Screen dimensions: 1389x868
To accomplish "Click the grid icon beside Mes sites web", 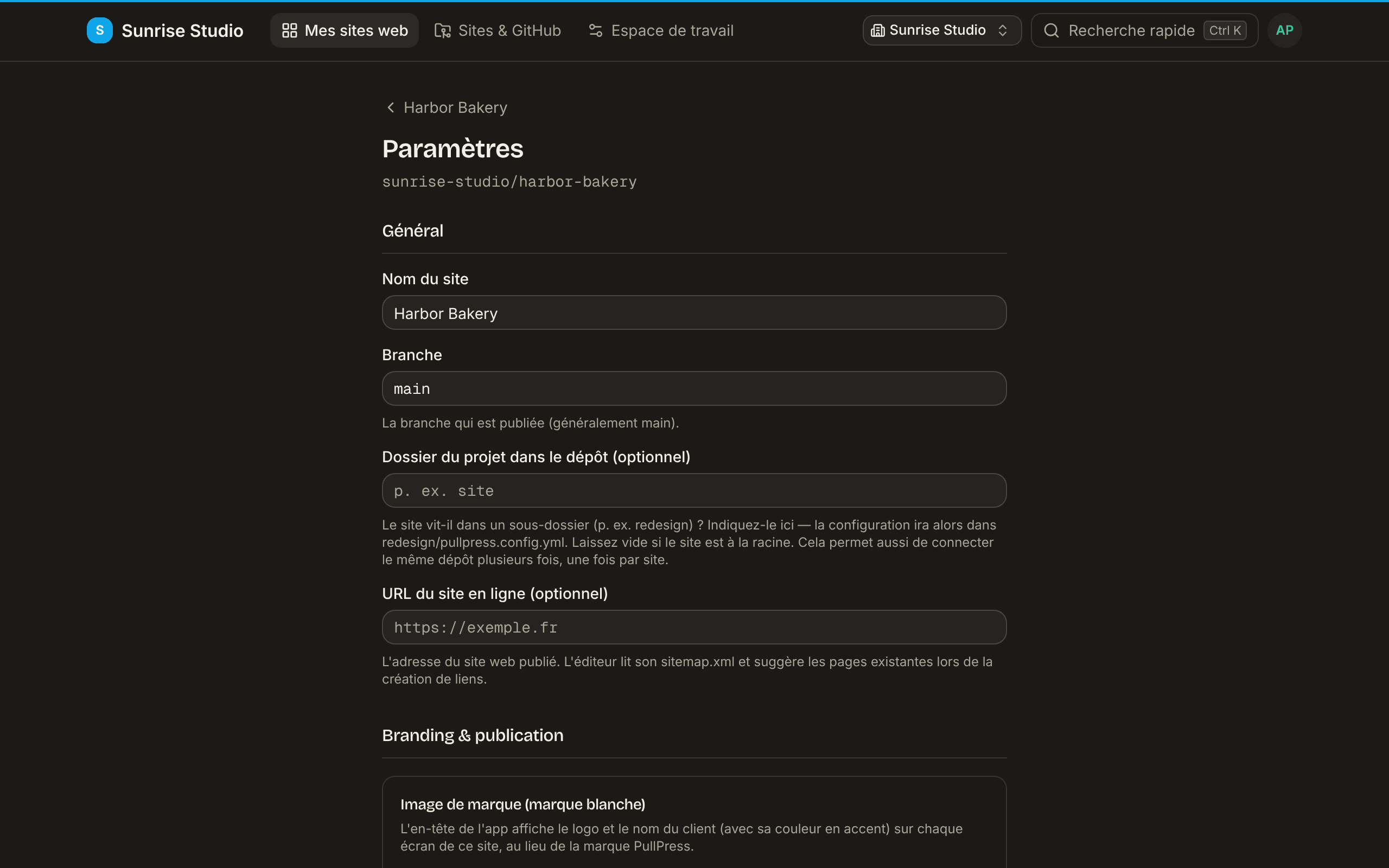I will click(x=289, y=30).
